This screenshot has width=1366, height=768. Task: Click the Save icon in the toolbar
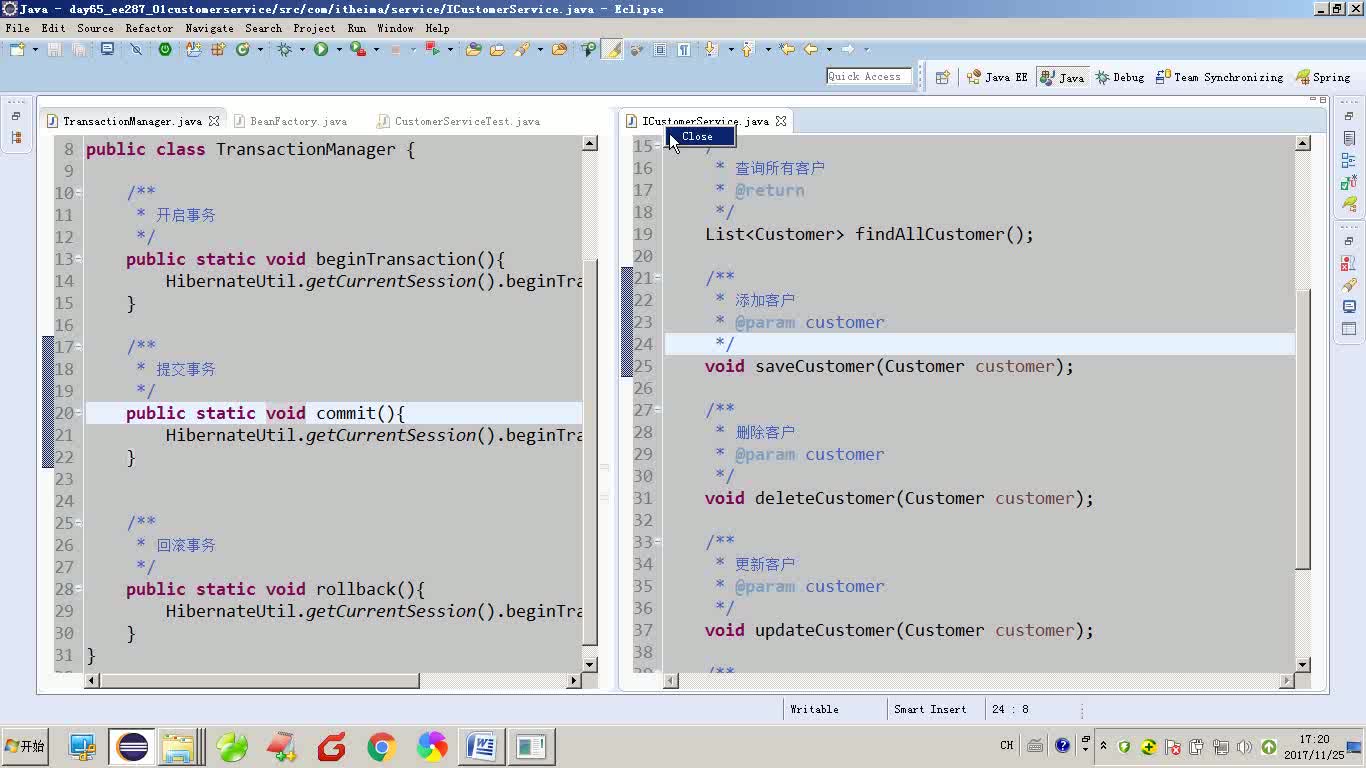(x=55, y=49)
